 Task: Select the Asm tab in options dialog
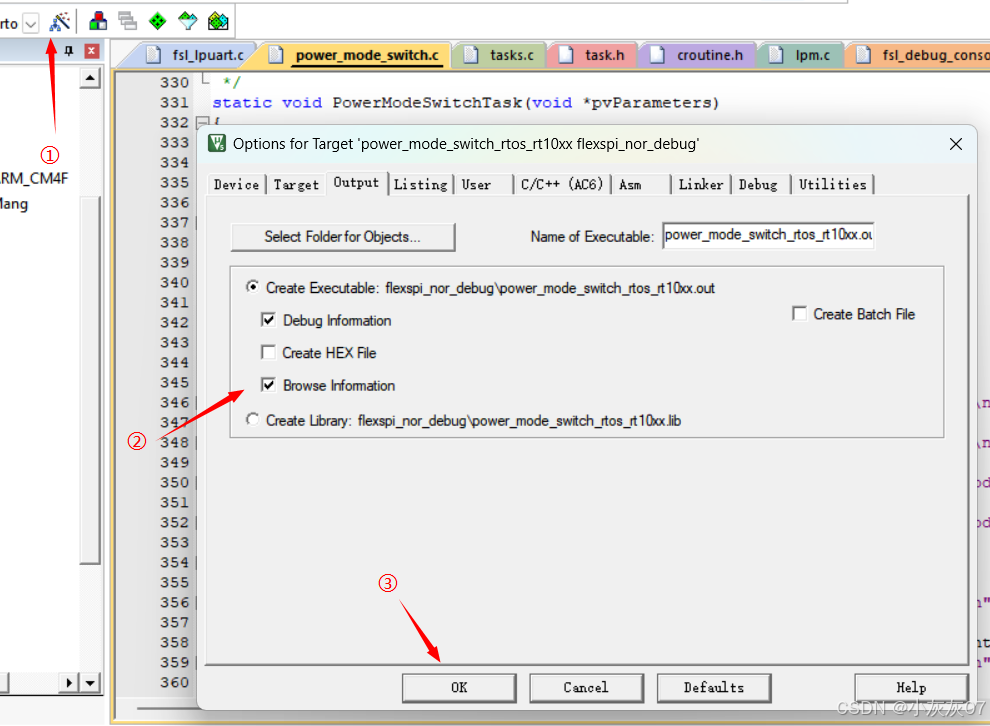tap(641, 184)
